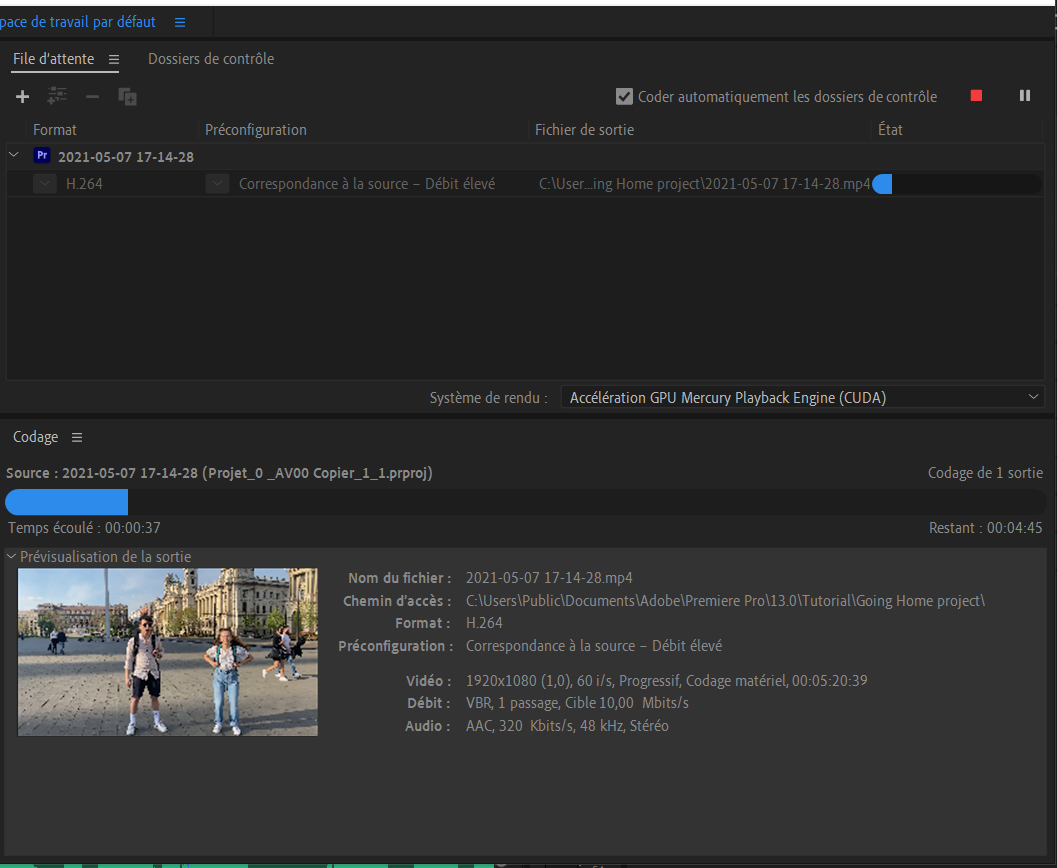Click the Format column header
Screen dimensions: 1057x868
(x=55, y=130)
